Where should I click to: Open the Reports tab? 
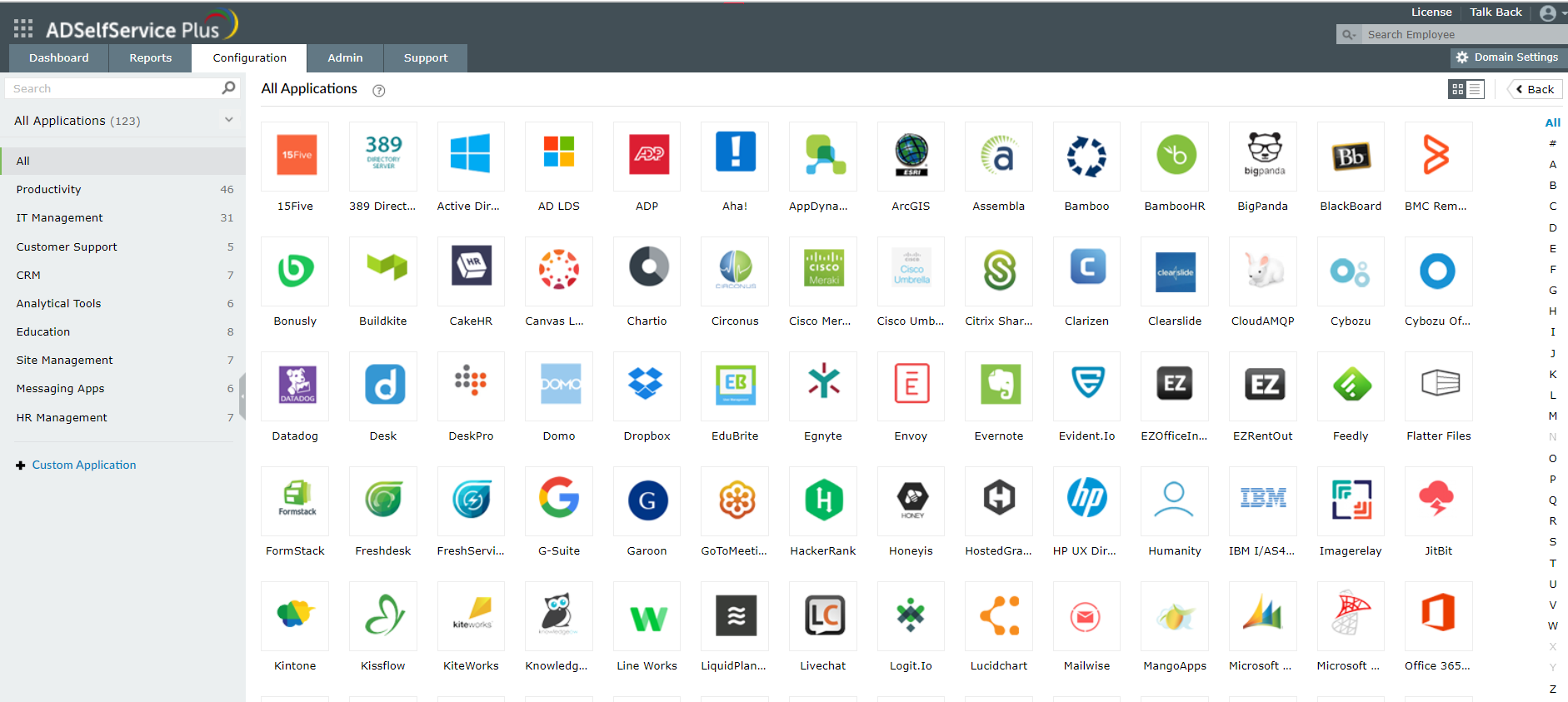151,58
